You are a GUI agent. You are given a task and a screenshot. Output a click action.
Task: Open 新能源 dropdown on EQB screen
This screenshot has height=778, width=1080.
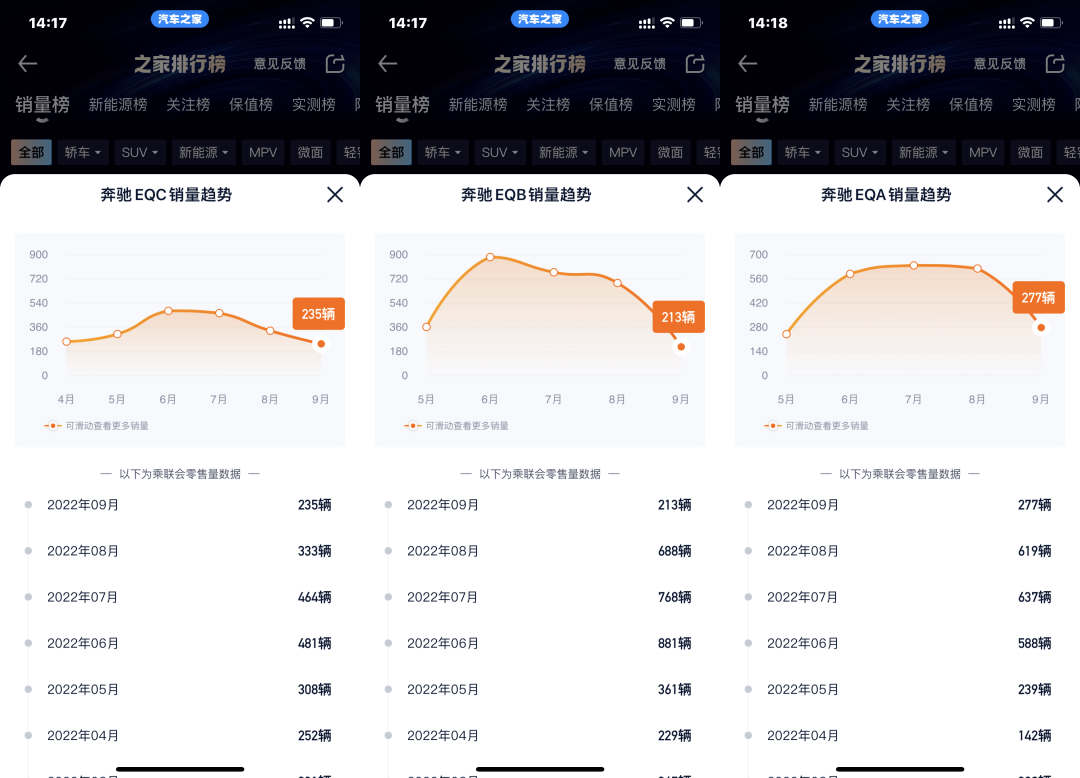[564, 152]
